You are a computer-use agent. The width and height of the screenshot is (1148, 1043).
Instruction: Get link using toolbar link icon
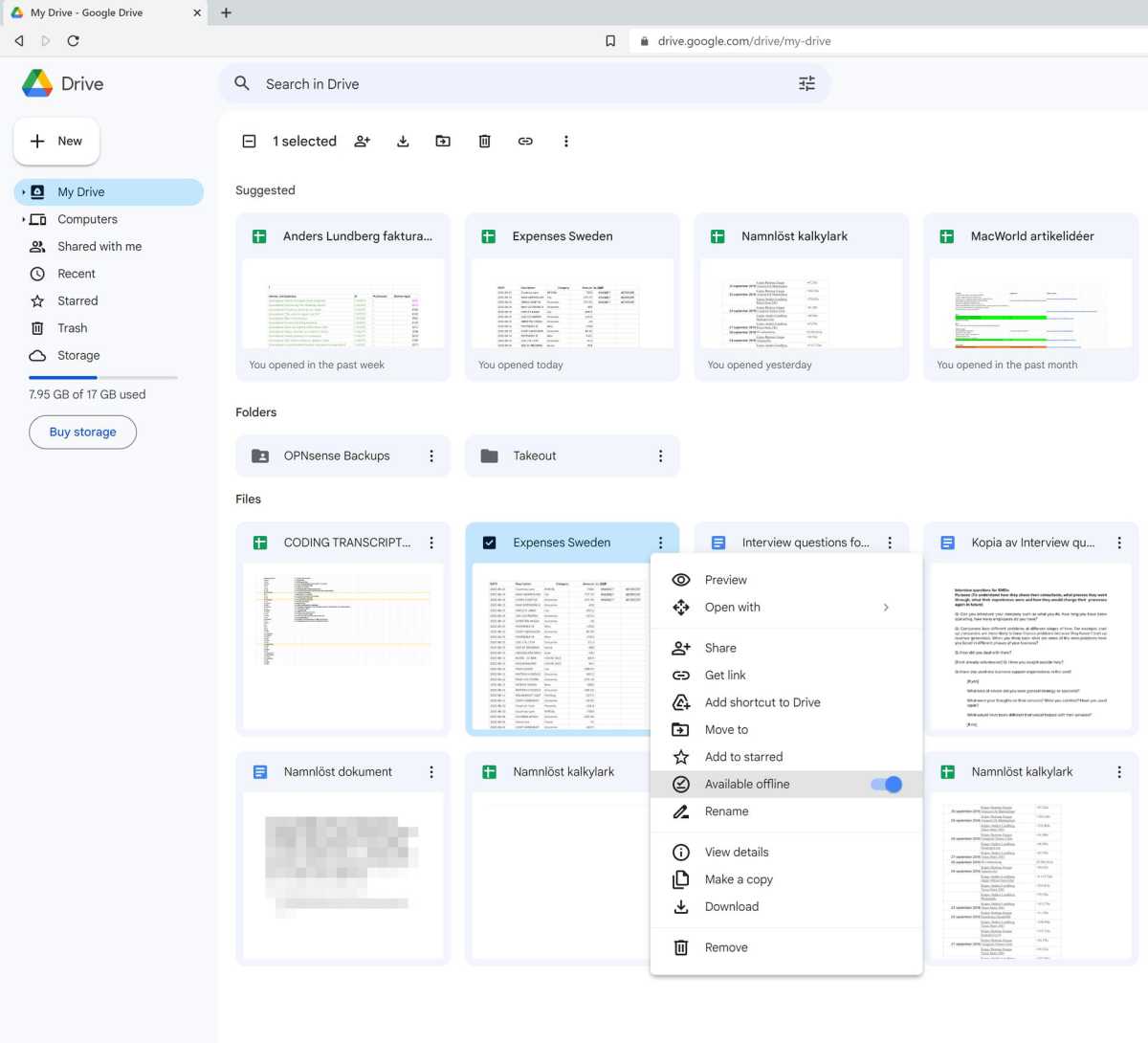525,142
